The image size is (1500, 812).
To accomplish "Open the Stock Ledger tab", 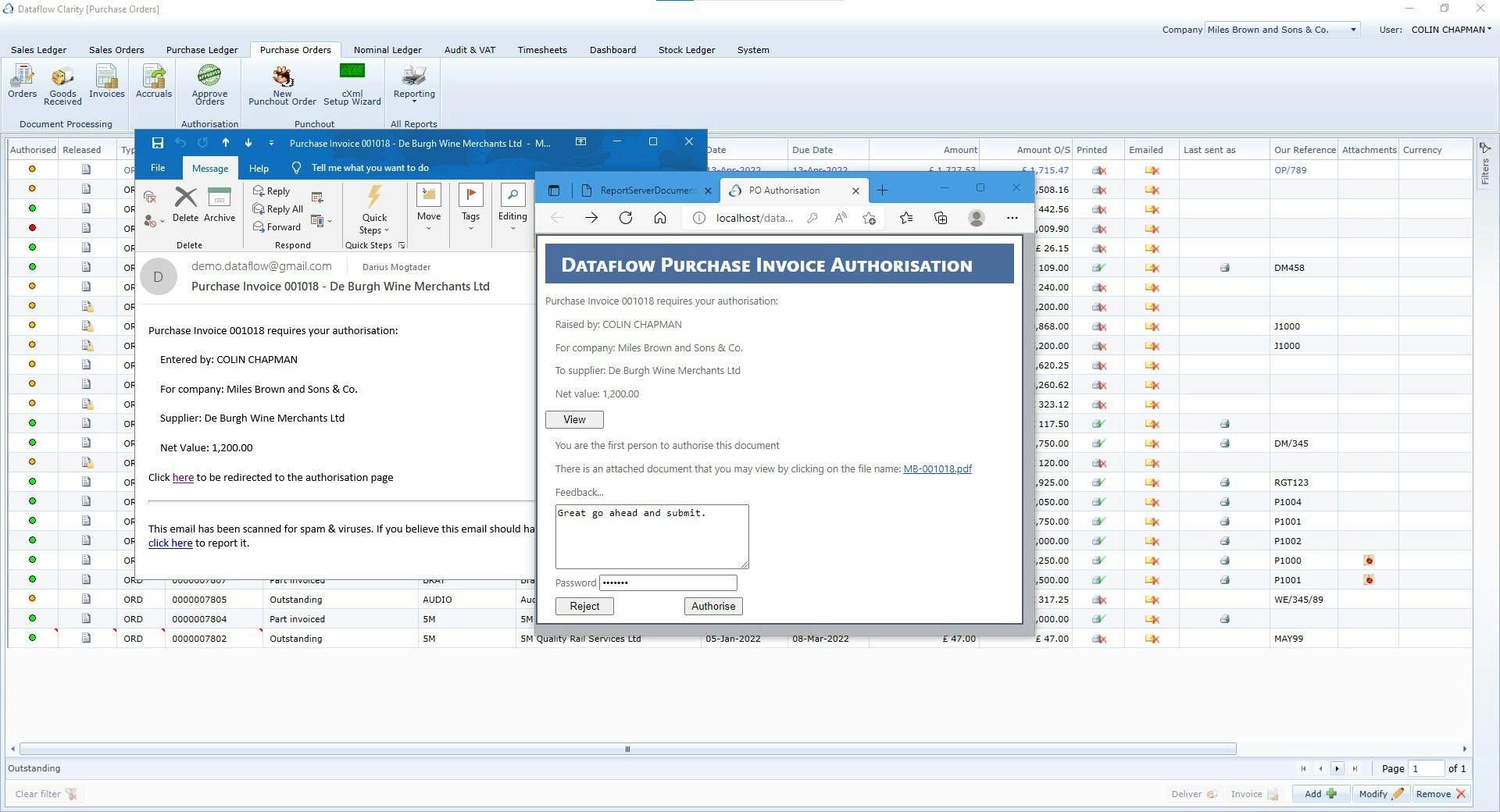I will coord(687,50).
